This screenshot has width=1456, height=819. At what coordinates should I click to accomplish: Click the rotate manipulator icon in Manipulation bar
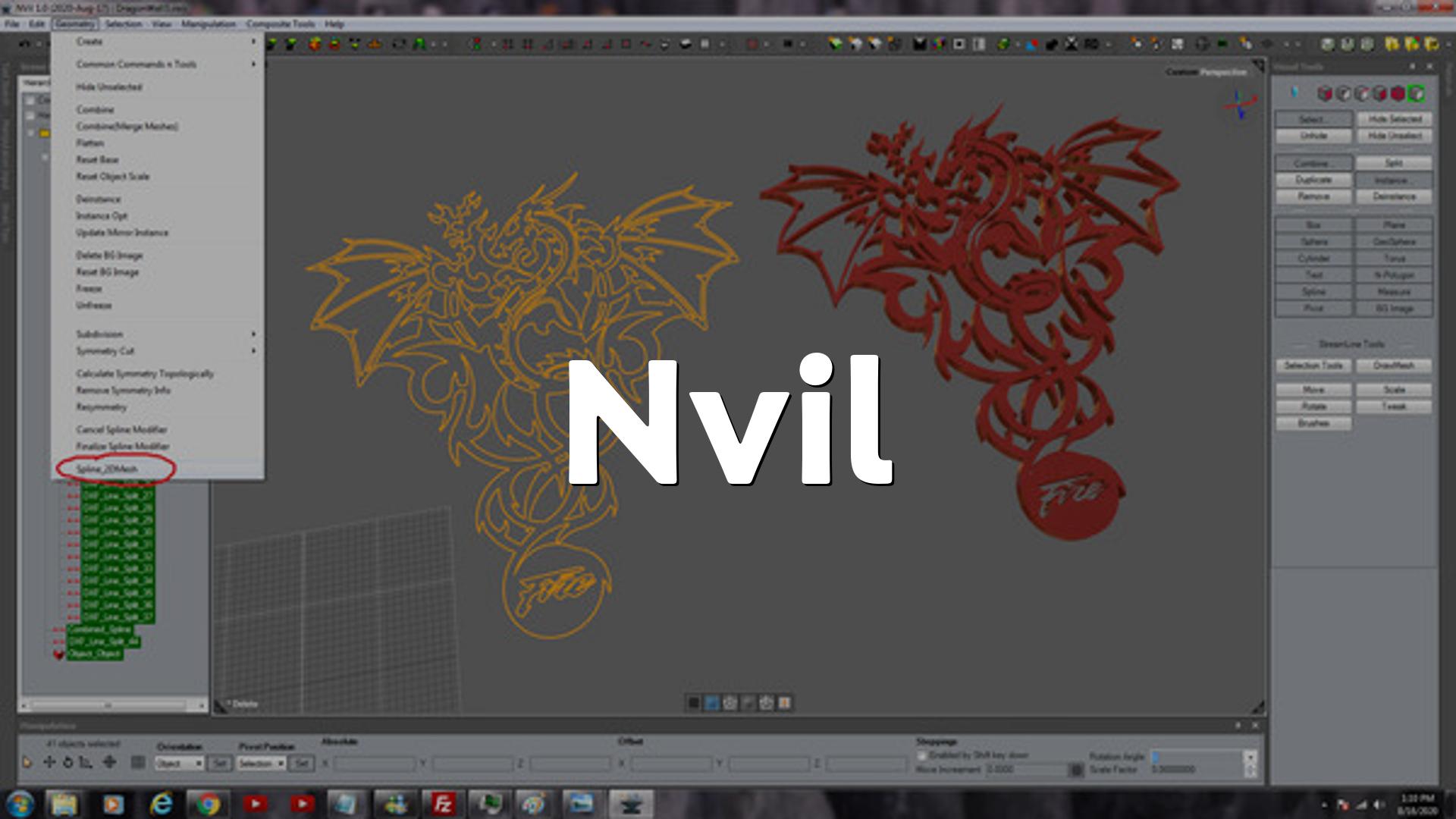click(67, 762)
